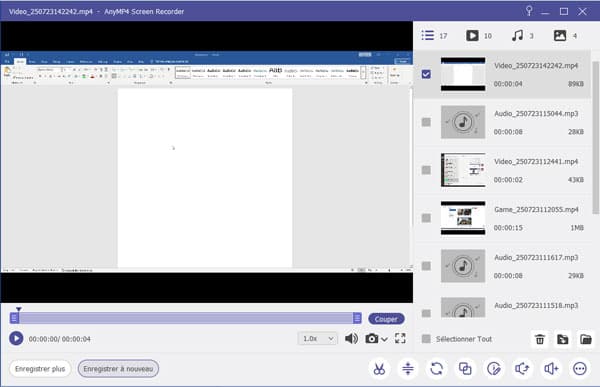Open the volume boost speaker-plus icon
600x387 pixels.
551,369
